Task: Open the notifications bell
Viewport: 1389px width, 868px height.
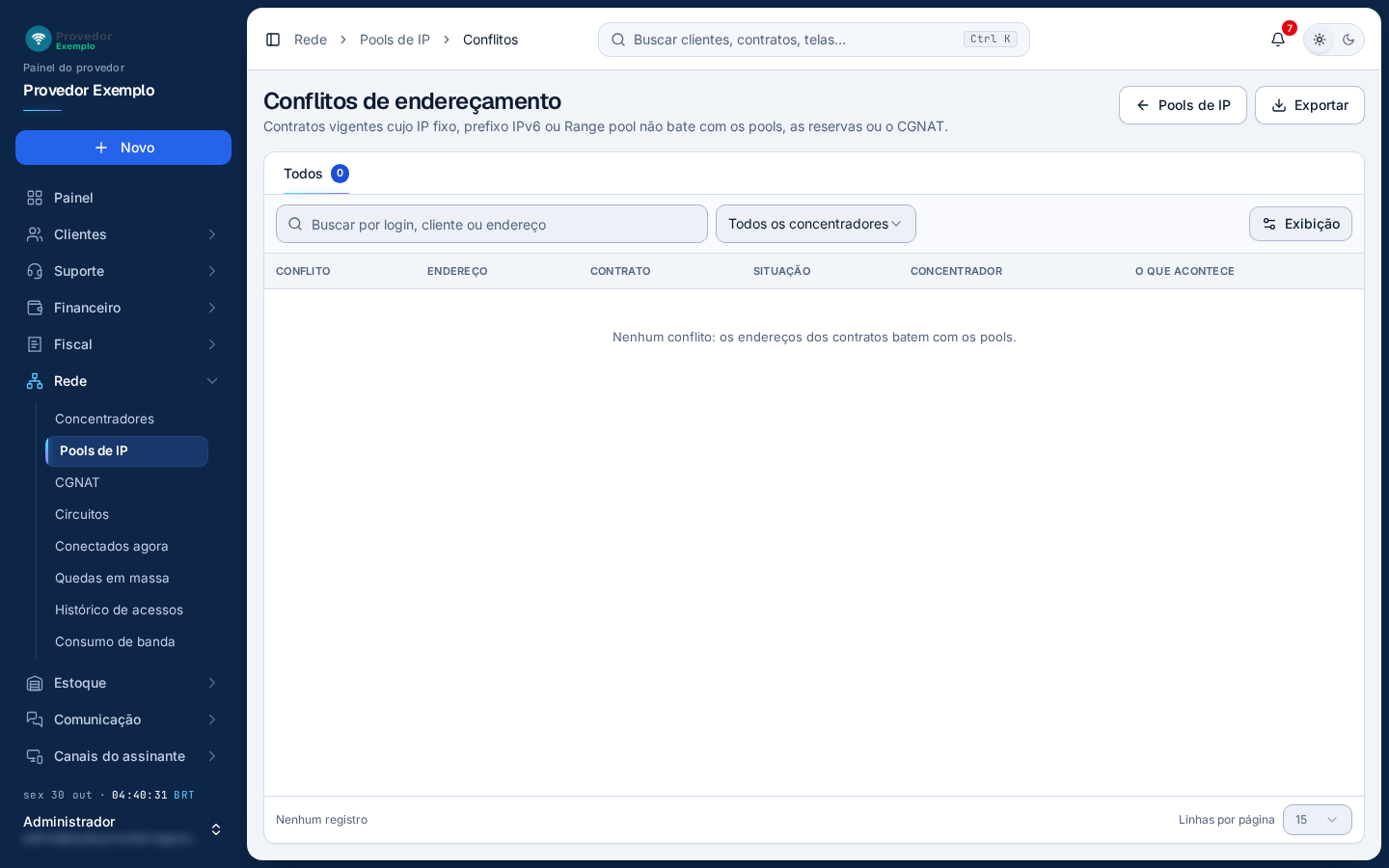Action: point(1278,40)
